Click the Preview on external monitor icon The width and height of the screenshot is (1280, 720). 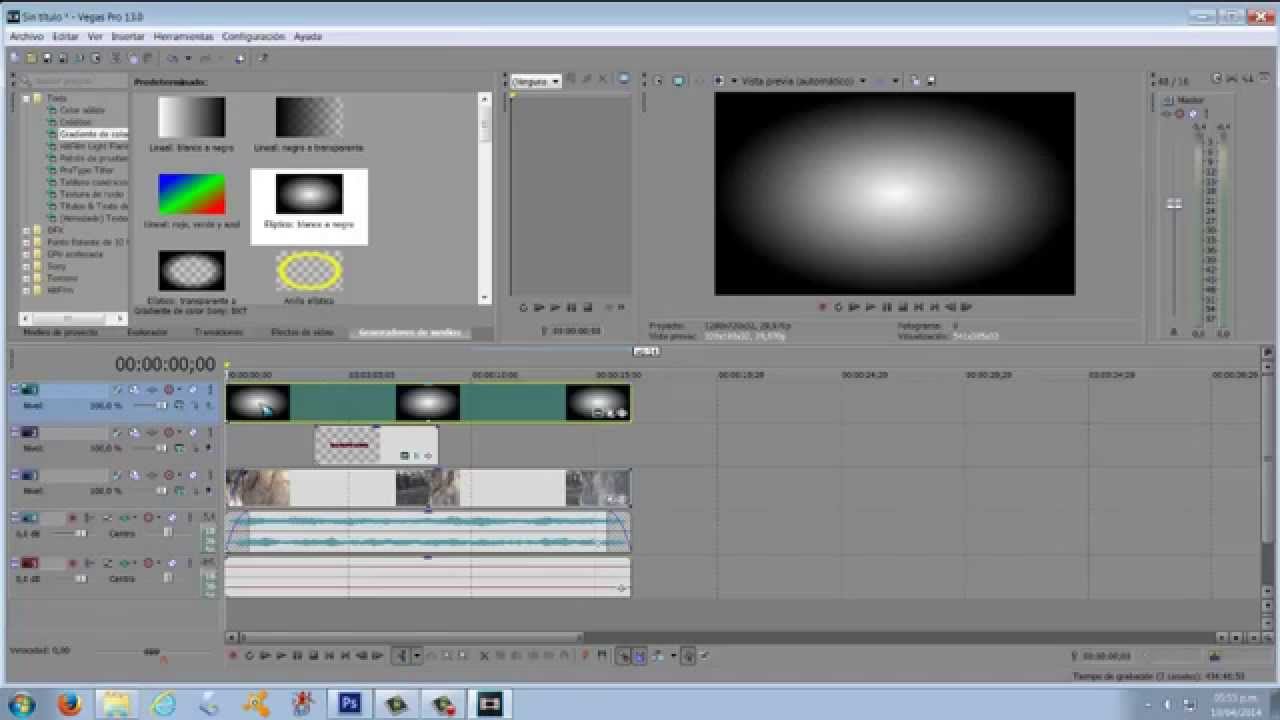(678, 80)
